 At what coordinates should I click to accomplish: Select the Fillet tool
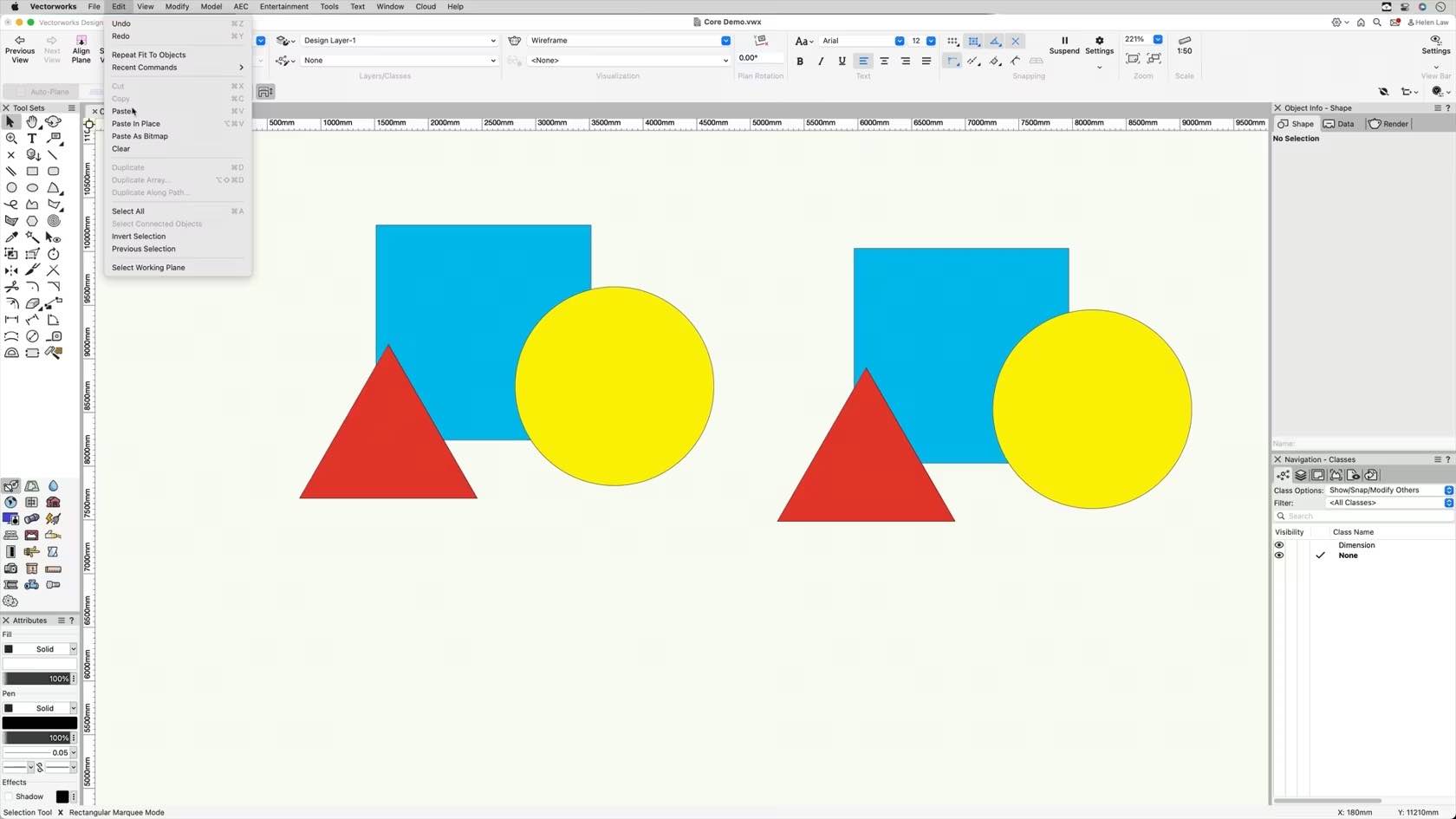[x=32, y=287]
